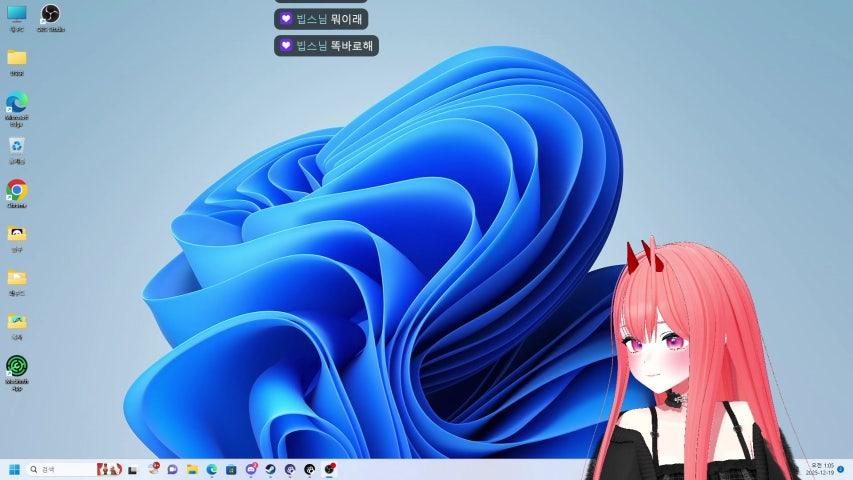Open the Recycle Bin on the desktop

click(17, 147)
